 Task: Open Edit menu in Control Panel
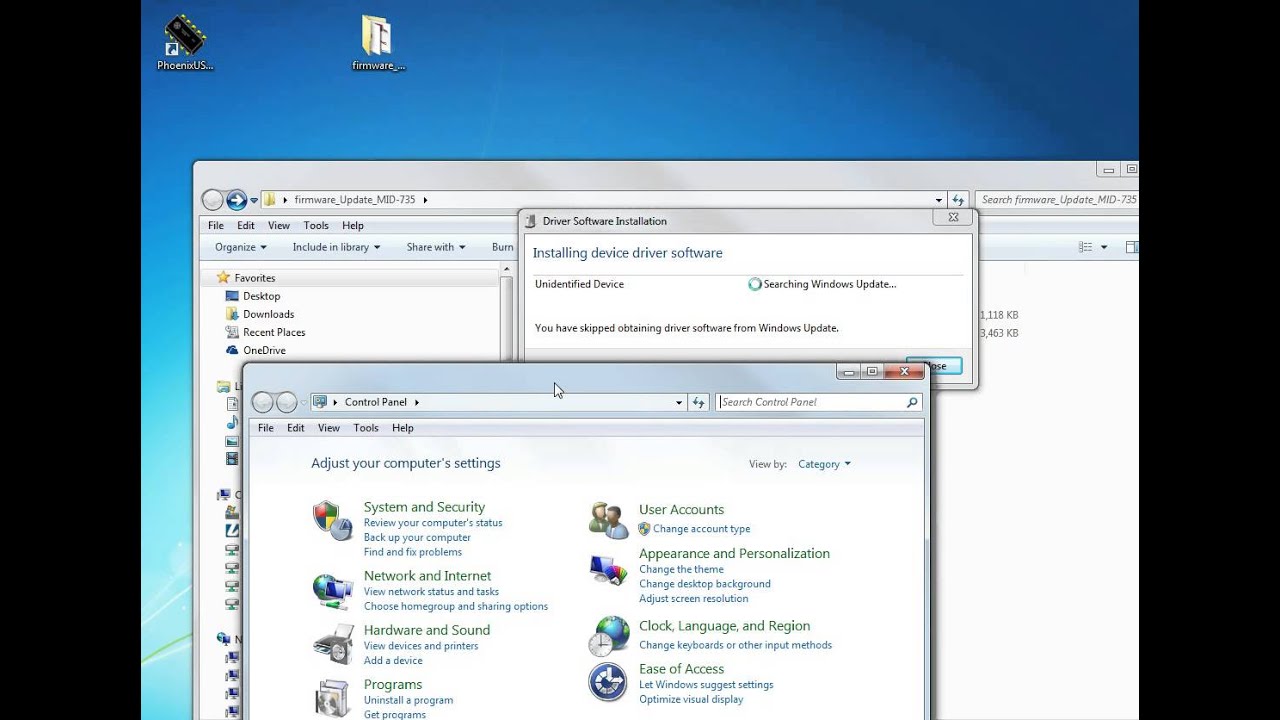[x=296, y=428]
